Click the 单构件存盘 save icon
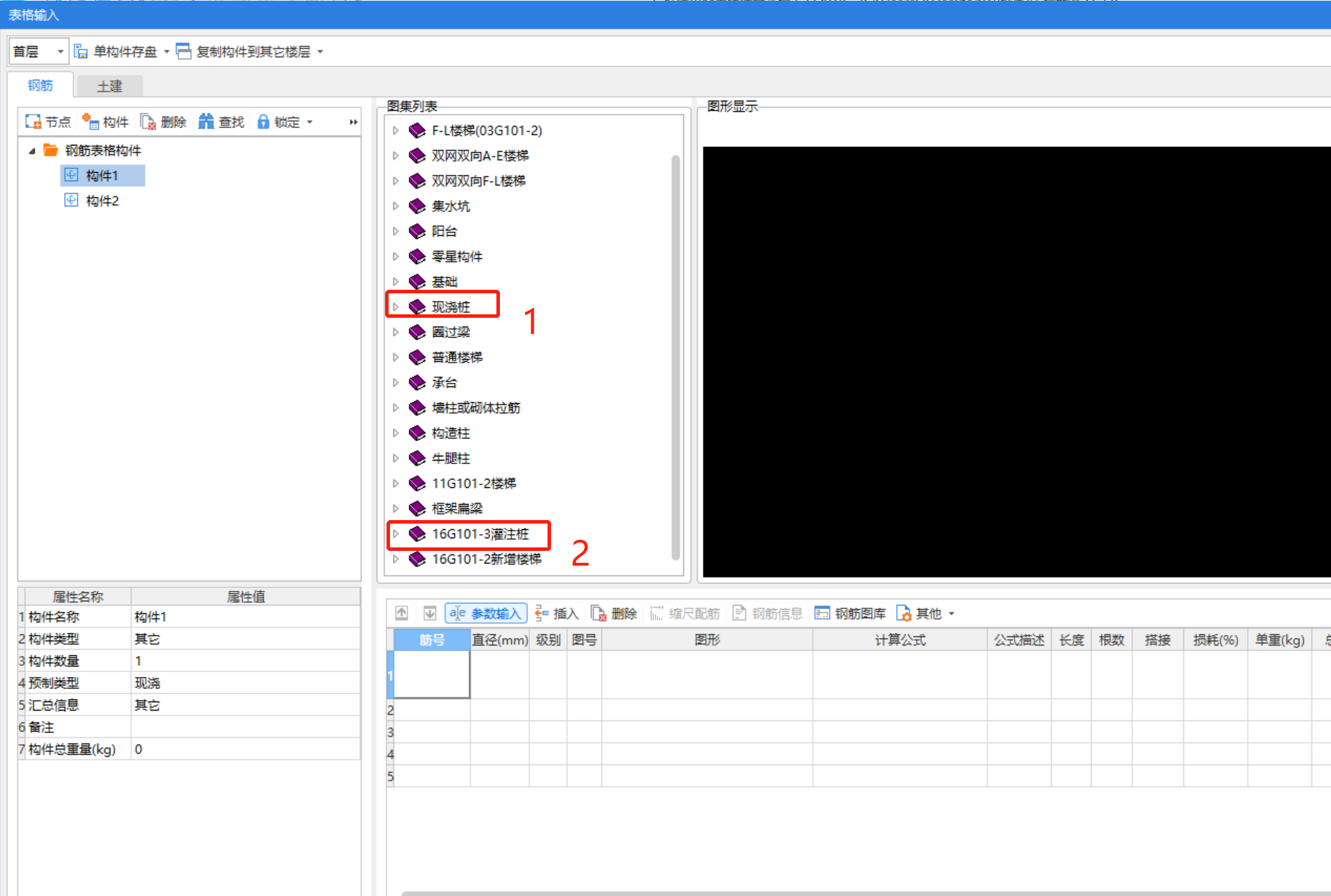 [81, 52]
